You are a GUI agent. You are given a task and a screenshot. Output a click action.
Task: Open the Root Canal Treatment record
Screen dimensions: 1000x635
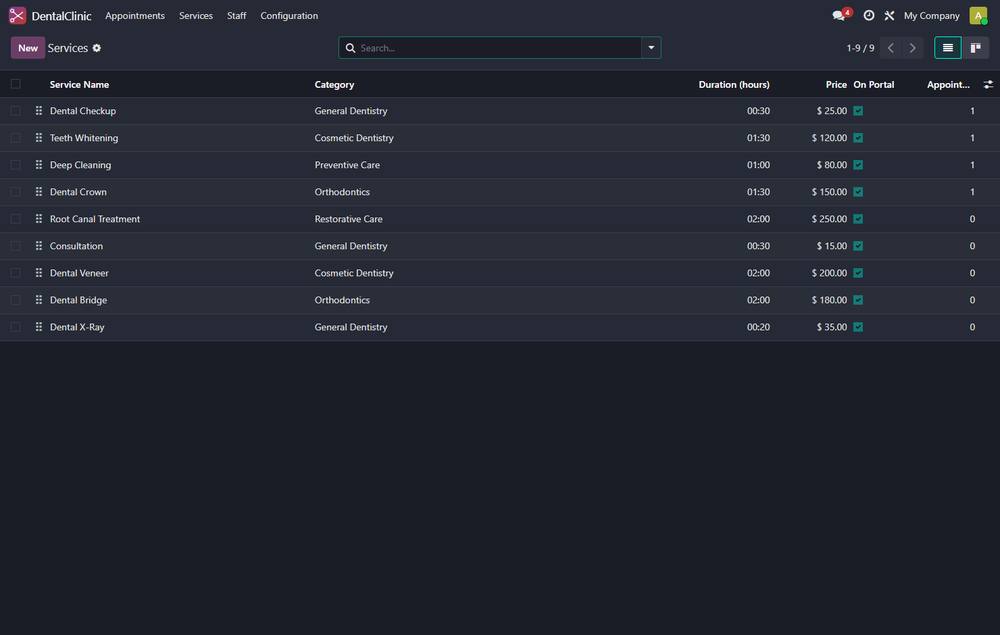tap(94, 219)
